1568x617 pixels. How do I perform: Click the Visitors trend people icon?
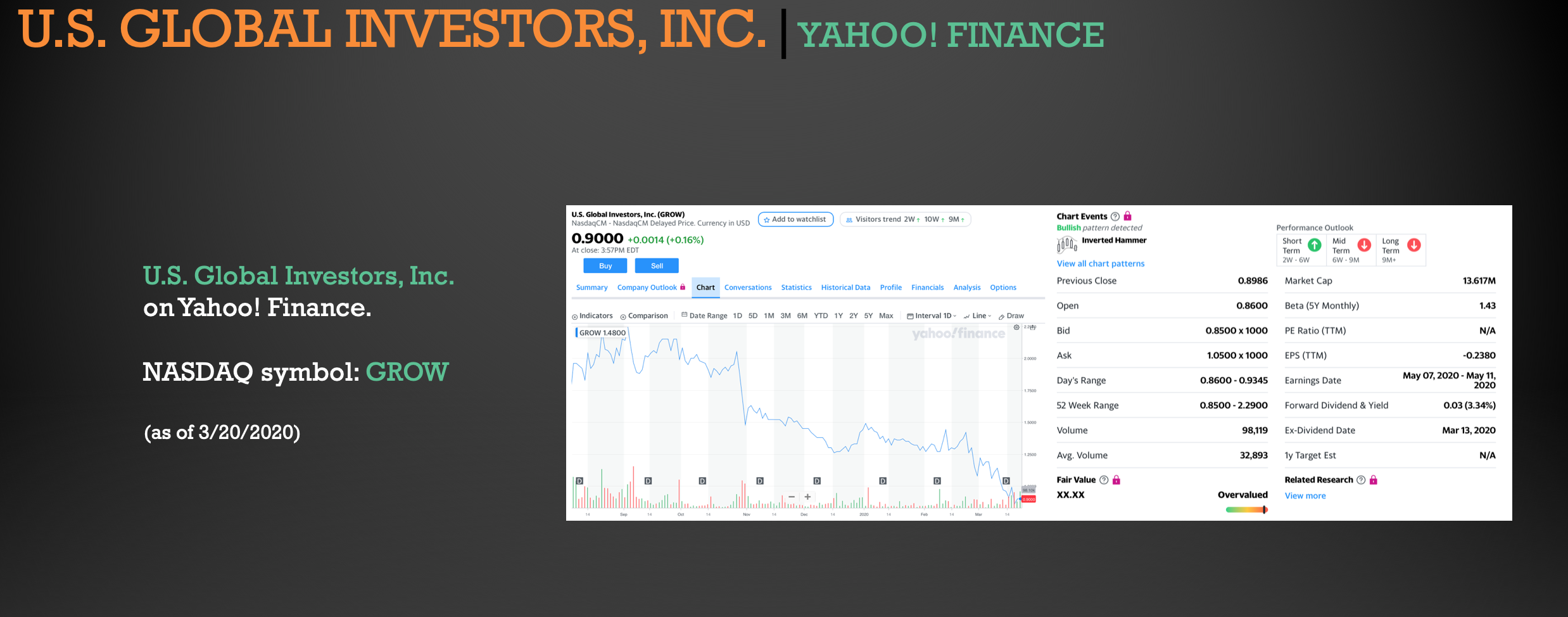point(849,219)
